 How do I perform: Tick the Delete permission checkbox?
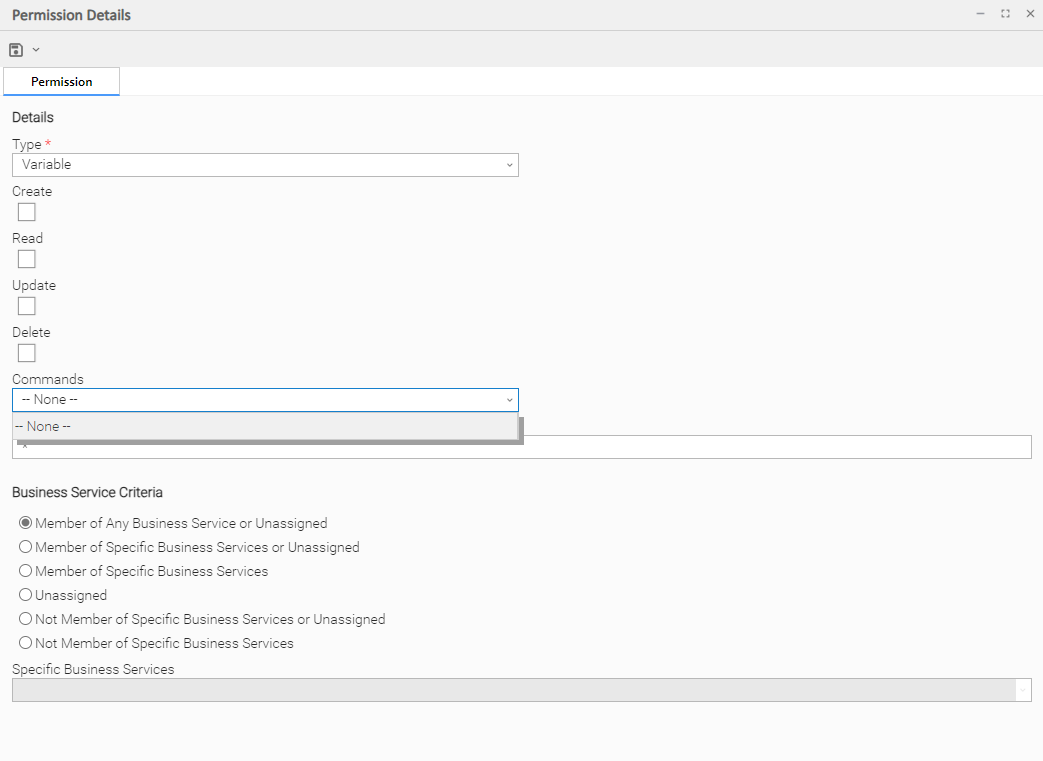pyautogui.click(x=27, y=353)
